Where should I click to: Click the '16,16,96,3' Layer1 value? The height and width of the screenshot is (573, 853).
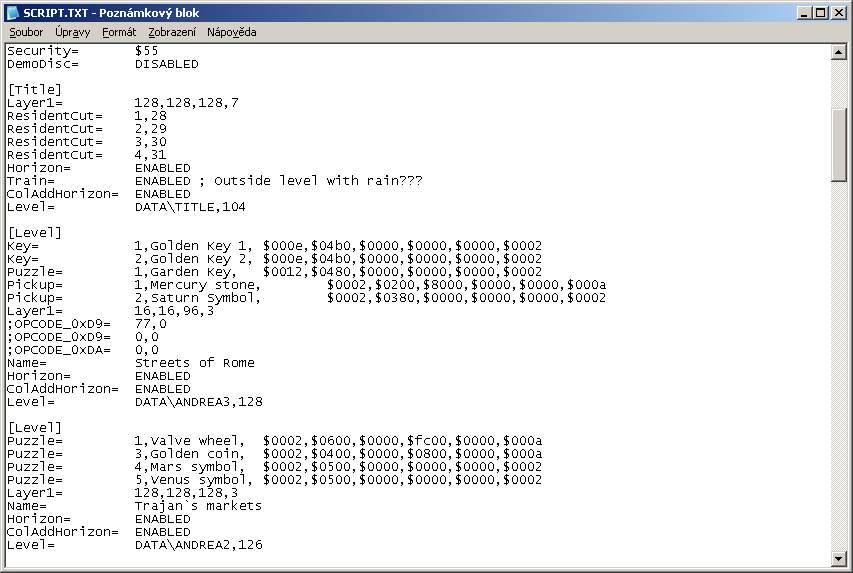coord(174,311)
